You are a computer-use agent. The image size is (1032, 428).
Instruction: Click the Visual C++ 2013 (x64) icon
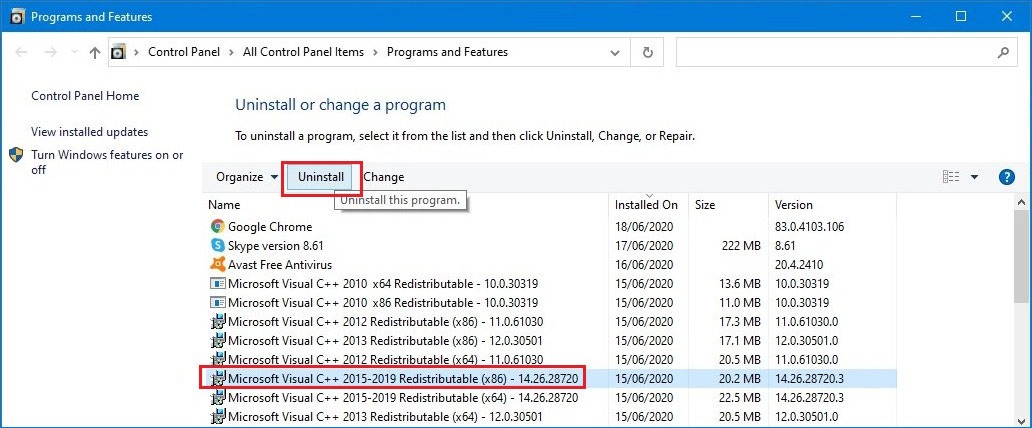[217, 417]
